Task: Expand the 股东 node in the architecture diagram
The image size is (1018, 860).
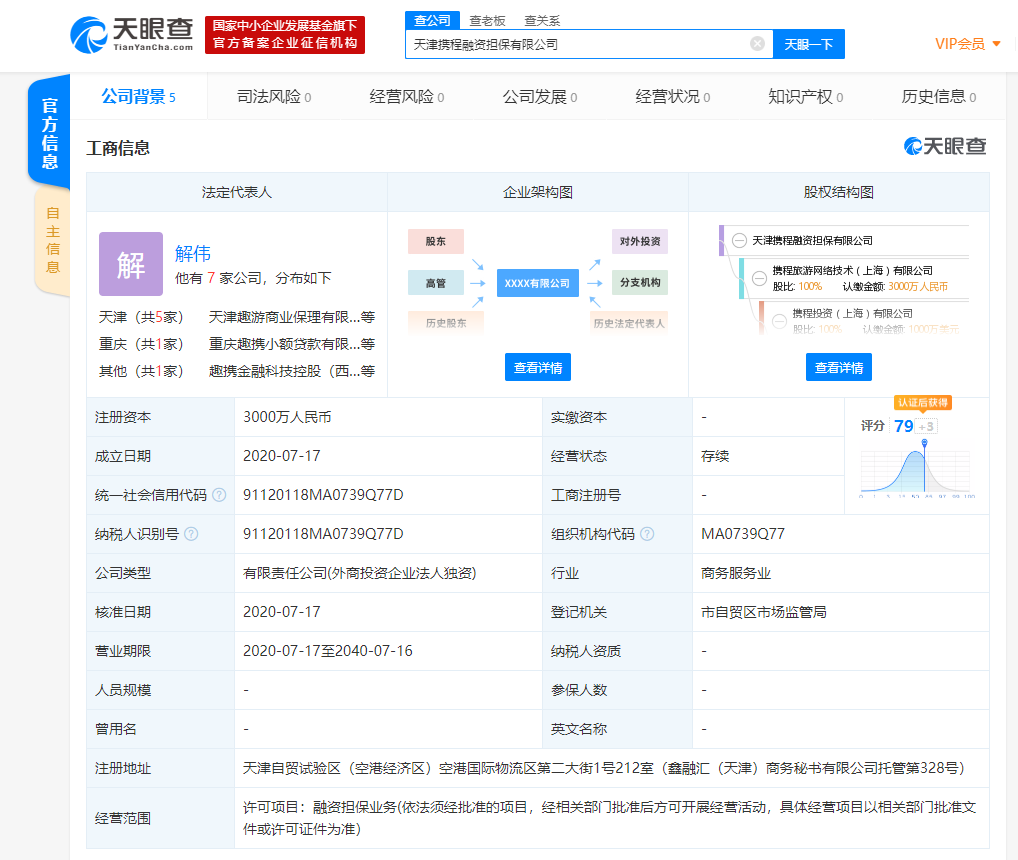Action: tap(434, 241)
